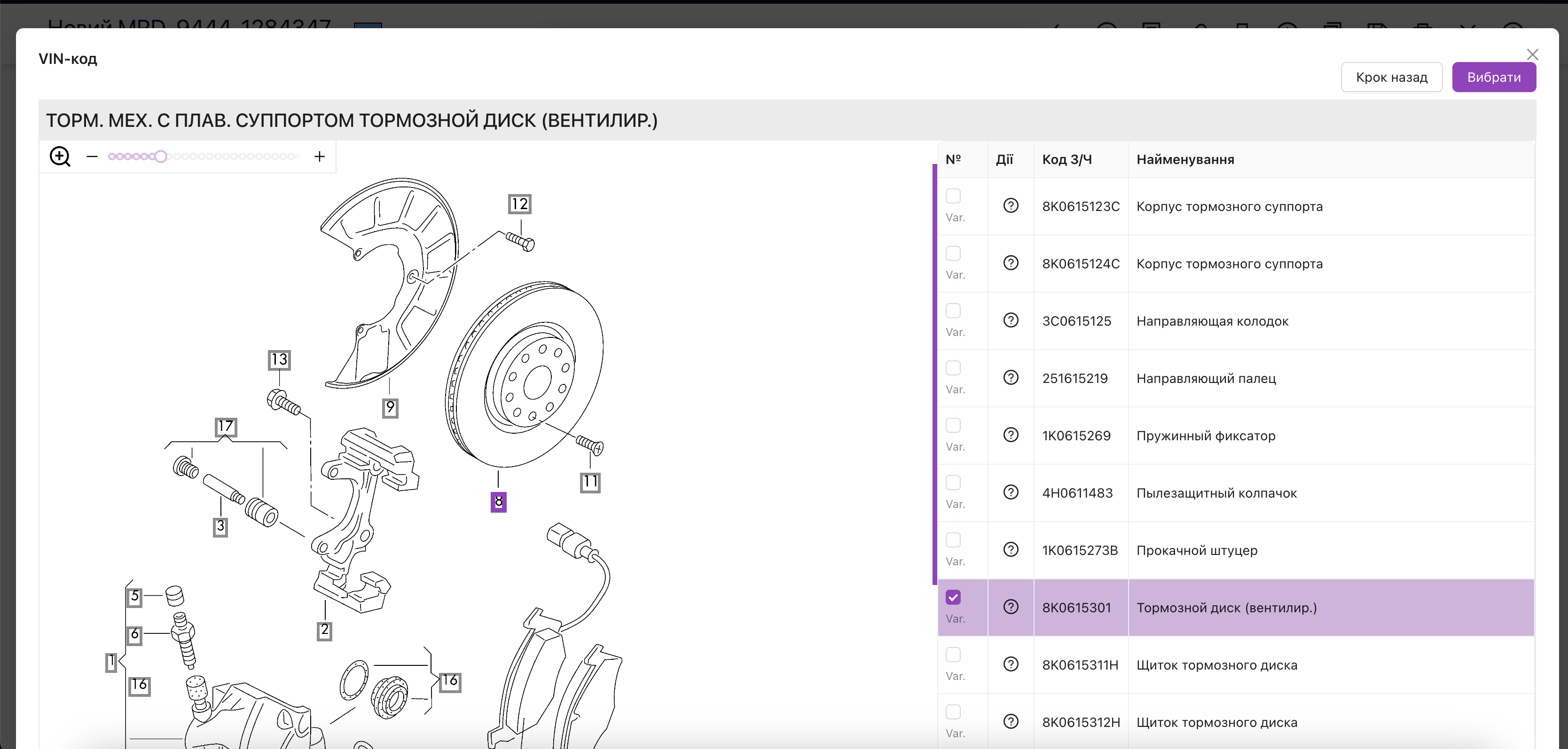Click the brake disc drawing in diagram
Screen dimensions: 1568x749
(x=525, y=374)
